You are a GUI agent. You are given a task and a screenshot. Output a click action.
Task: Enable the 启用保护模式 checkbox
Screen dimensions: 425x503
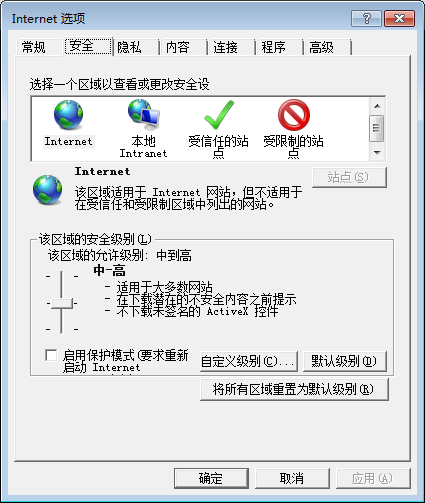pos(51,355)
